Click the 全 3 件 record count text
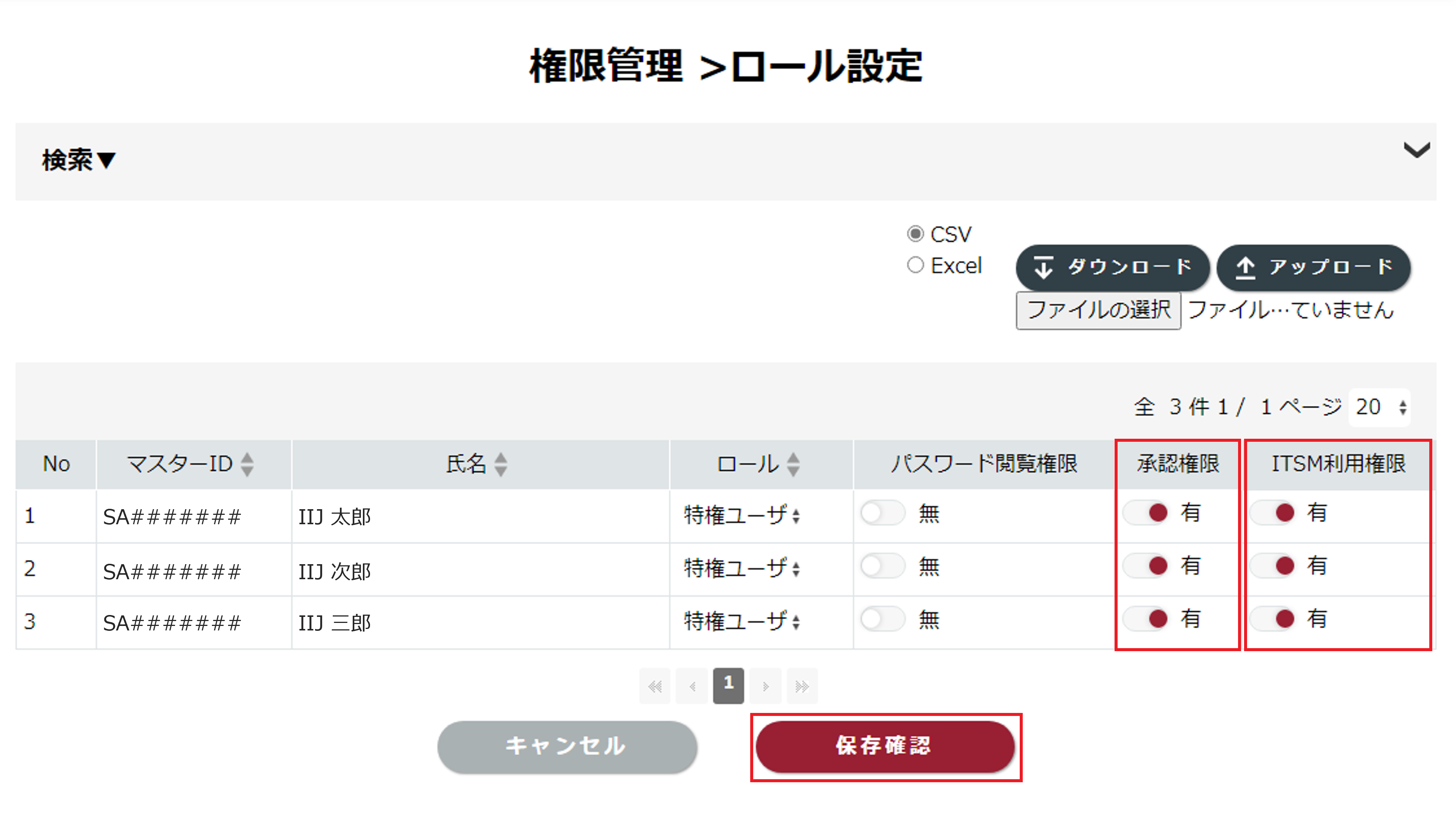The image size is (1456, 818). tap(1171, 407)
